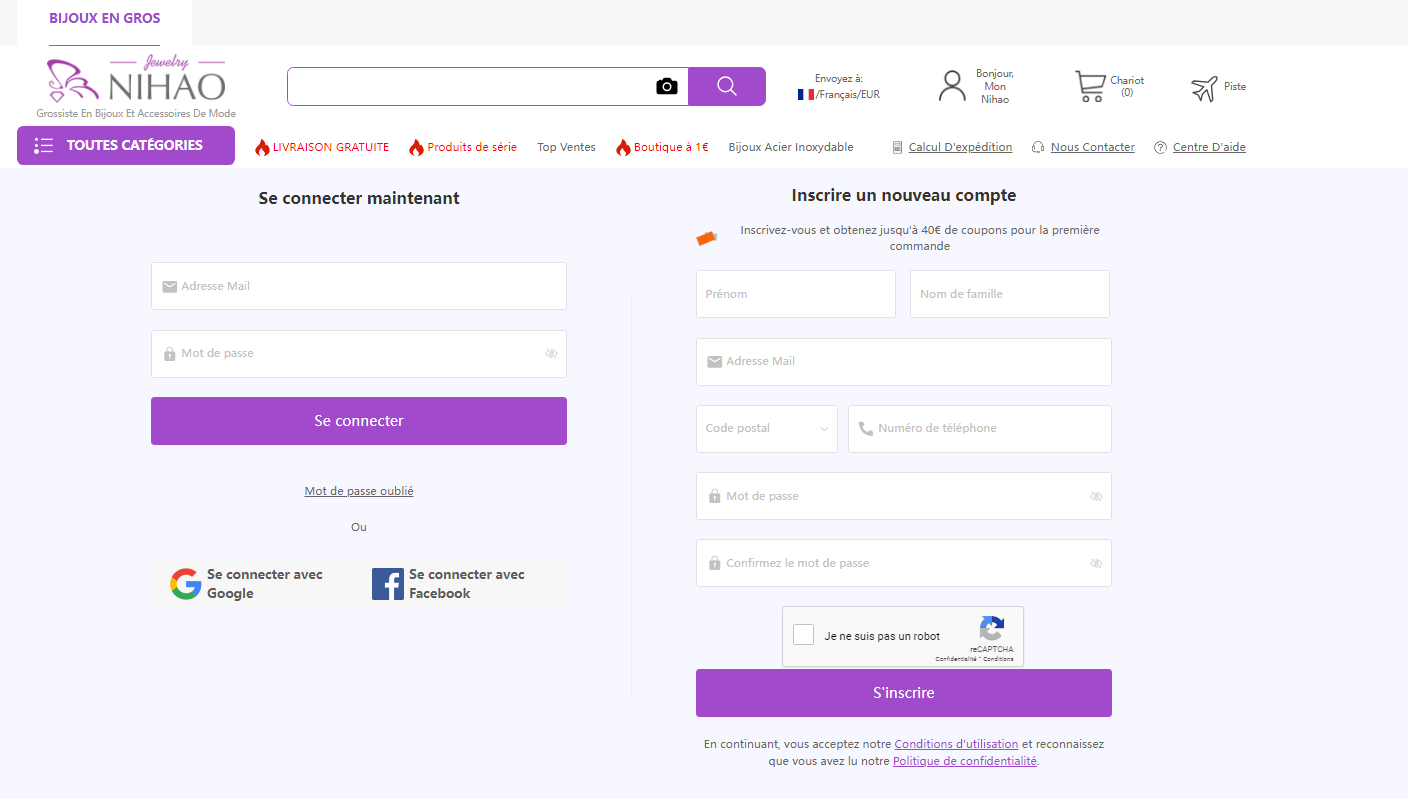Open Conditions d'utilisation link

[956, 744]
